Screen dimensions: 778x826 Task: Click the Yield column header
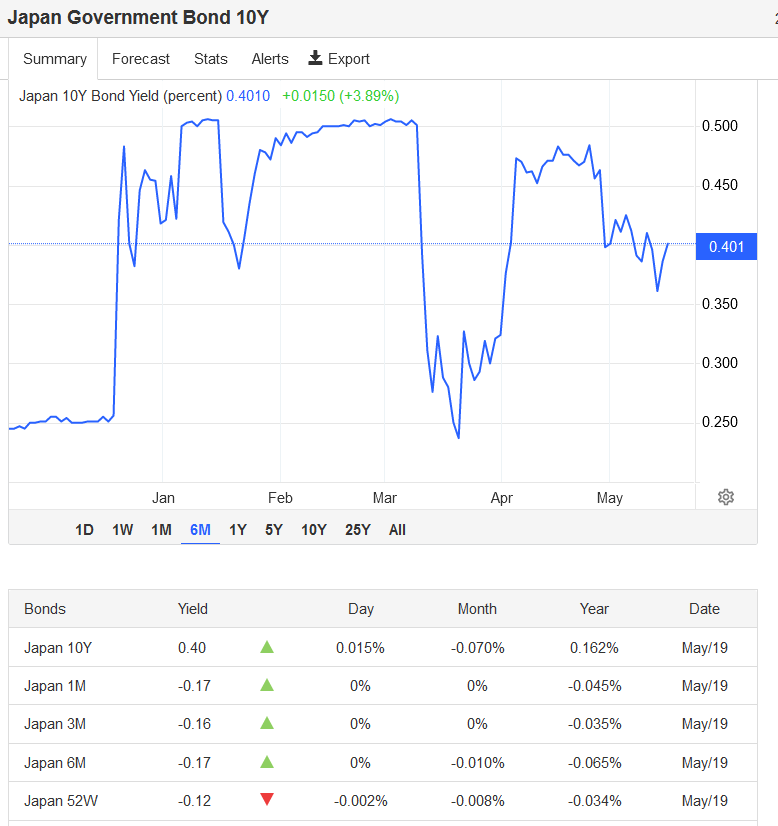[x=193, y=609]
